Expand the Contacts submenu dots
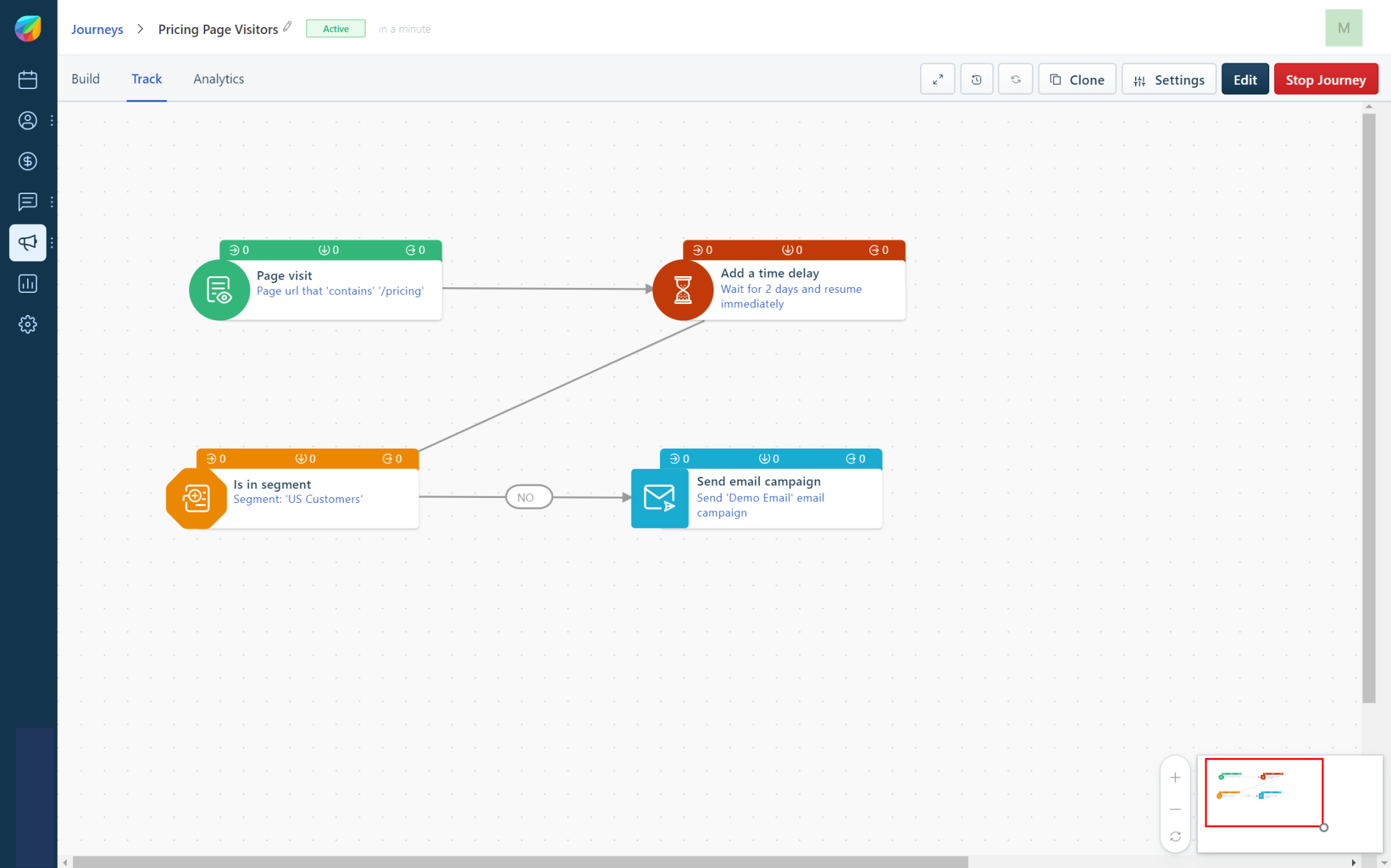This screenshot has height=868, width=1391. click(x=52, y=120)
